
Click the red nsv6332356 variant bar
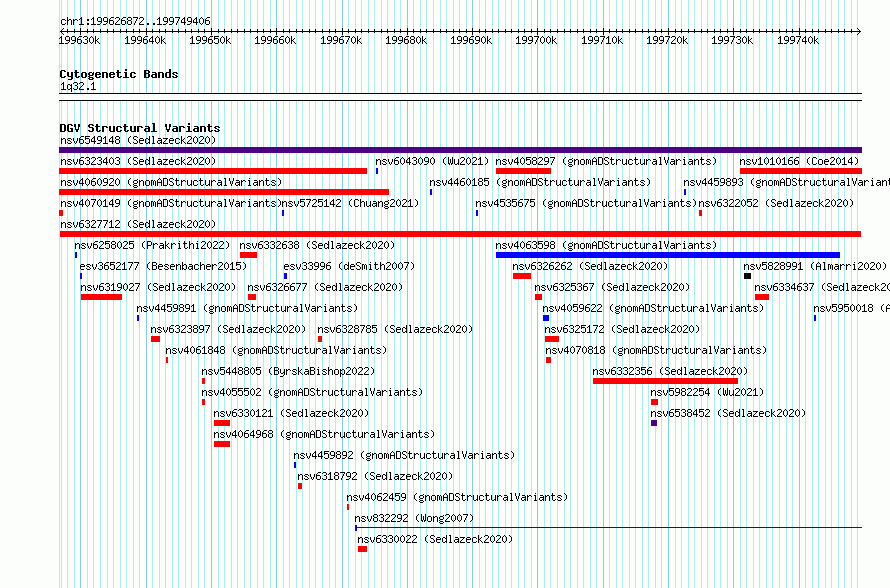pyautogui.click(x=665, y=381)
